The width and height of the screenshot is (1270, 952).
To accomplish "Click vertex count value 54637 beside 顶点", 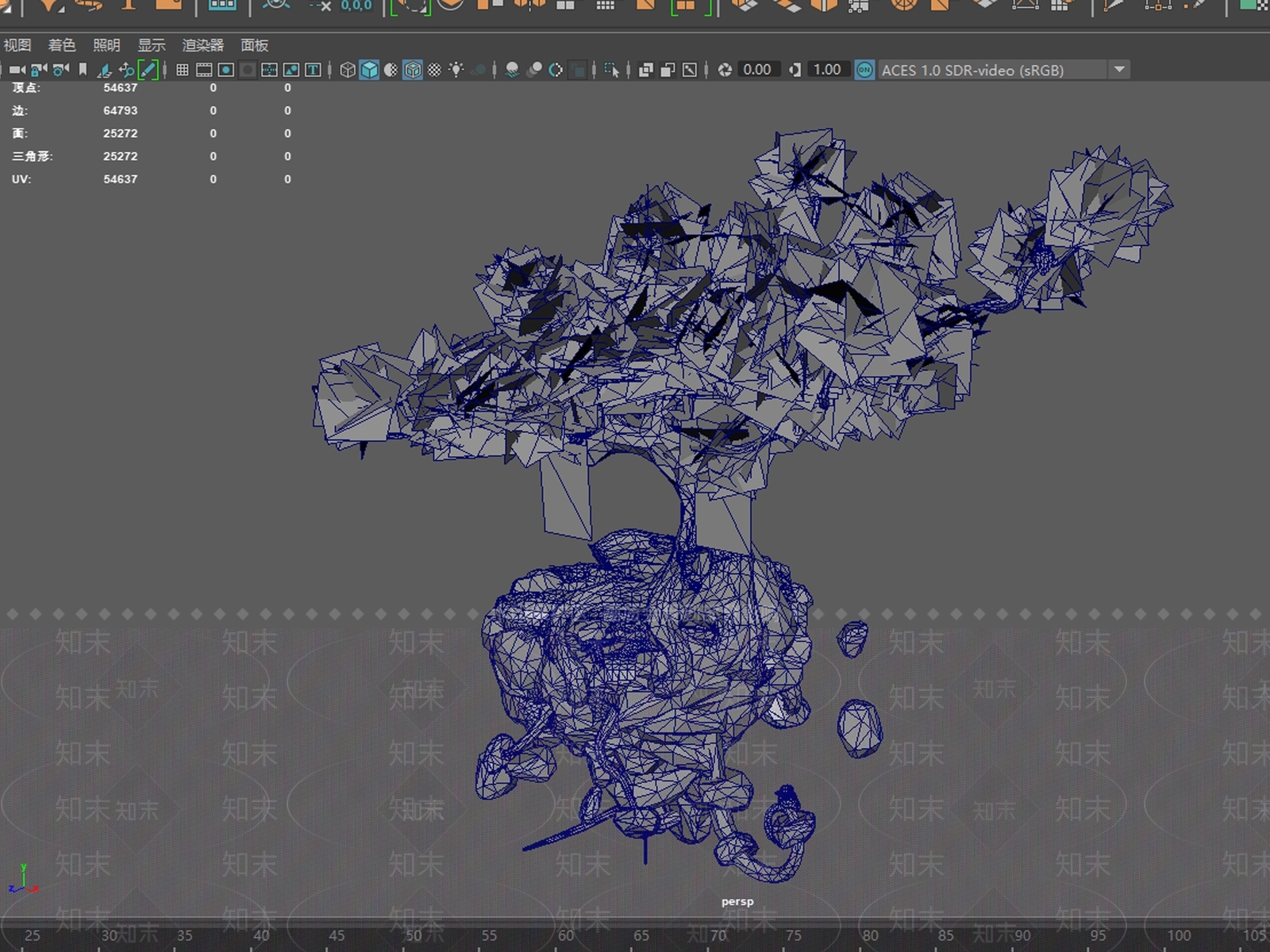I will click(x=121, y=88).
